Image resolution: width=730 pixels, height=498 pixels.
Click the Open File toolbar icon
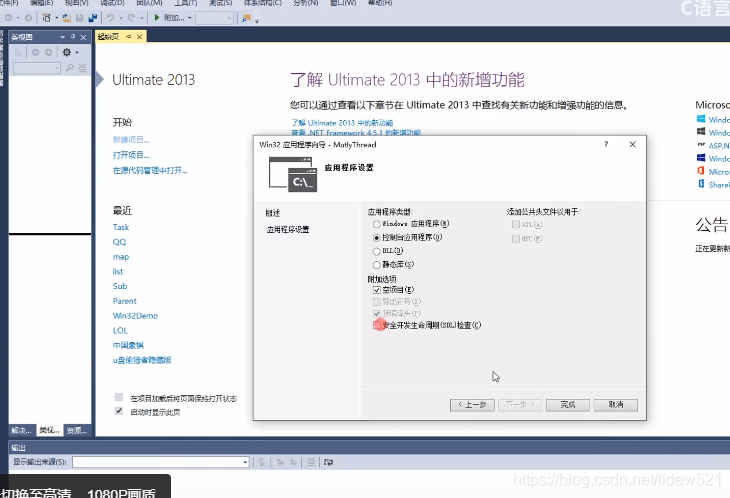tap(67, 18)
